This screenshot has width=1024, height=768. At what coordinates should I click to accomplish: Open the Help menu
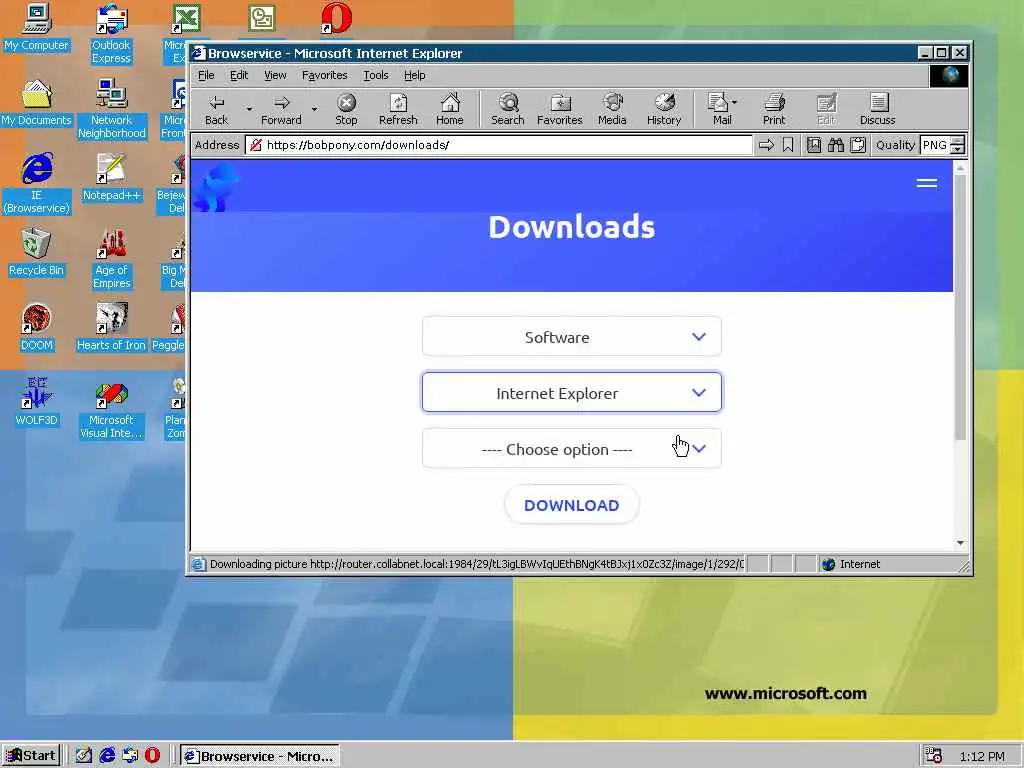[x=414, y=75]
